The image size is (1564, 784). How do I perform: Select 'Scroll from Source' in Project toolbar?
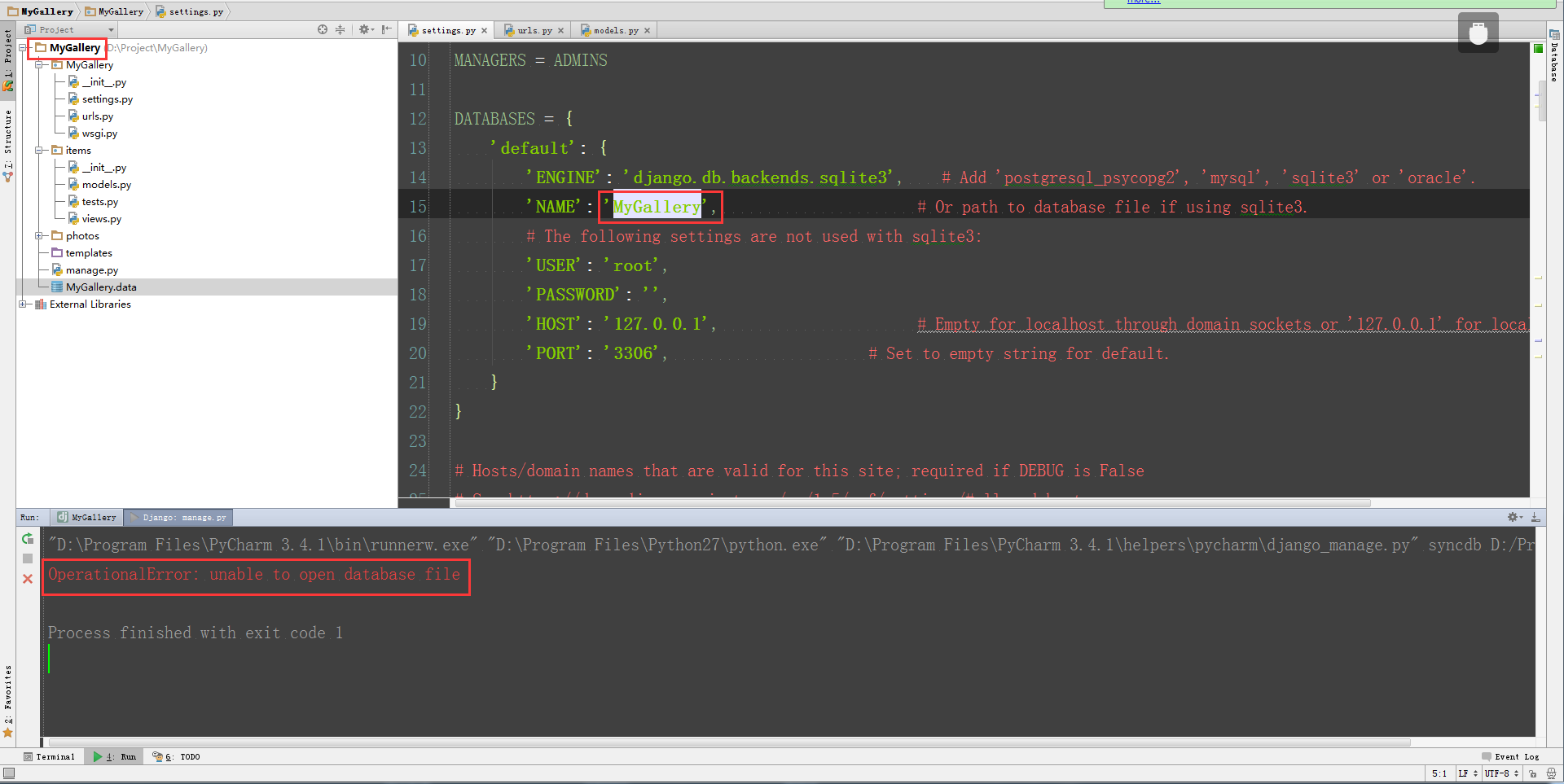(x=322, y=29)
